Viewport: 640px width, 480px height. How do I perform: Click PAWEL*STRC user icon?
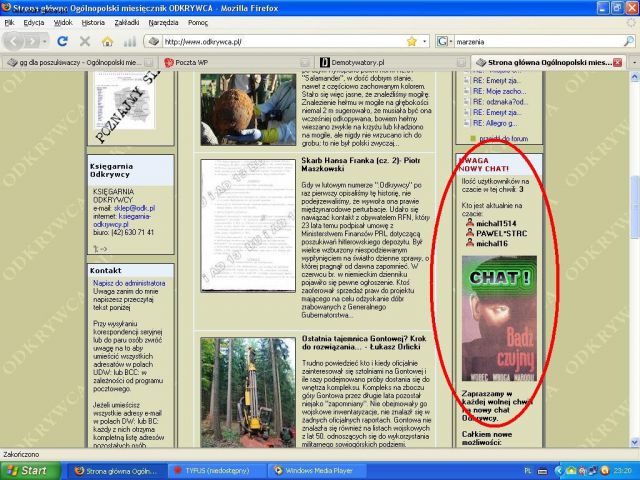pyautogui.click(x=470, y=233)
